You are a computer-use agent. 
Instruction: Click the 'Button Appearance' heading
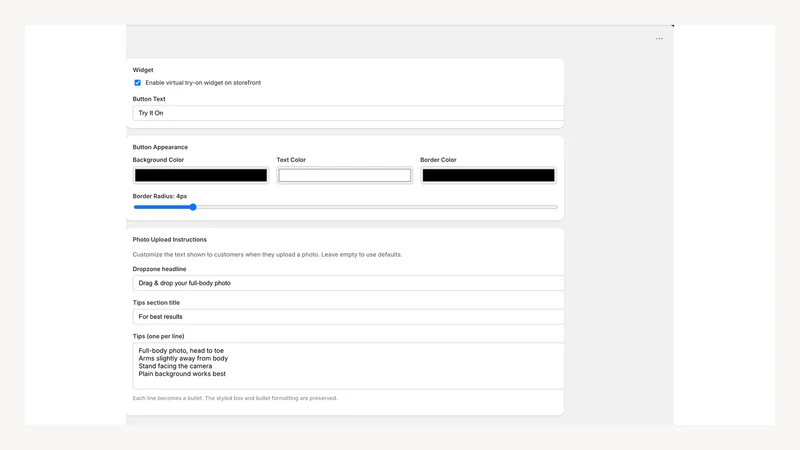pyautogui.click(x=160, y=147)
